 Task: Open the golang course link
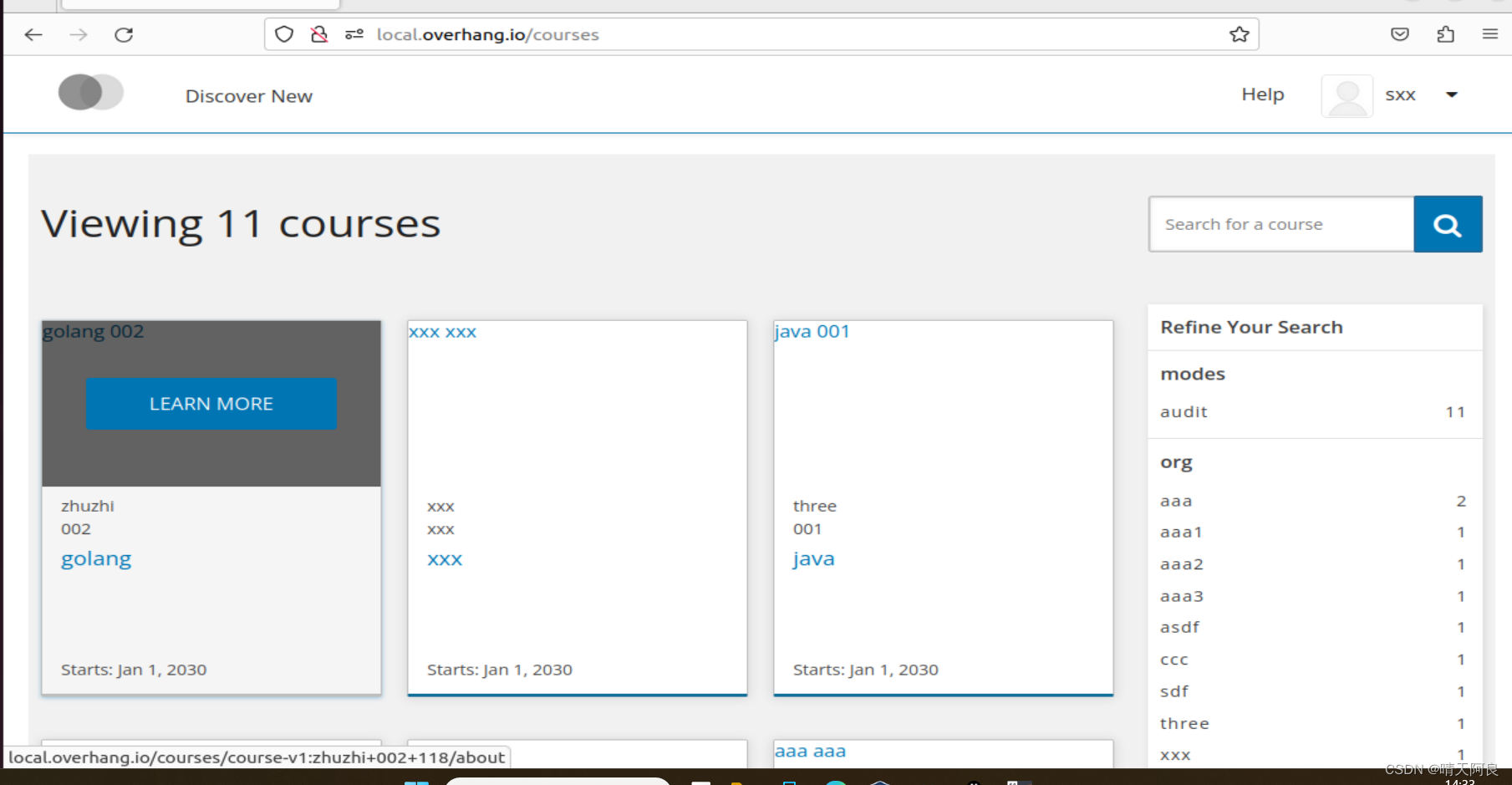pyautogui.click(x=95, y=558)
